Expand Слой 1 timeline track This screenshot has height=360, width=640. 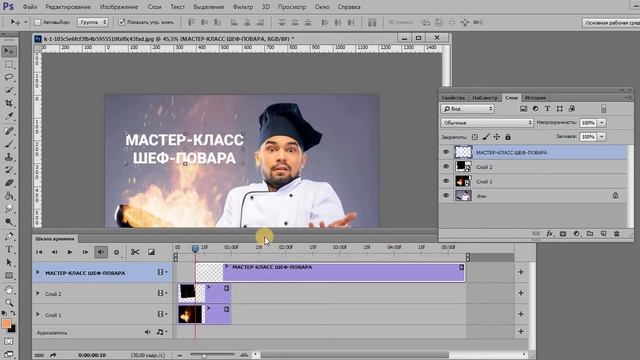38,314
